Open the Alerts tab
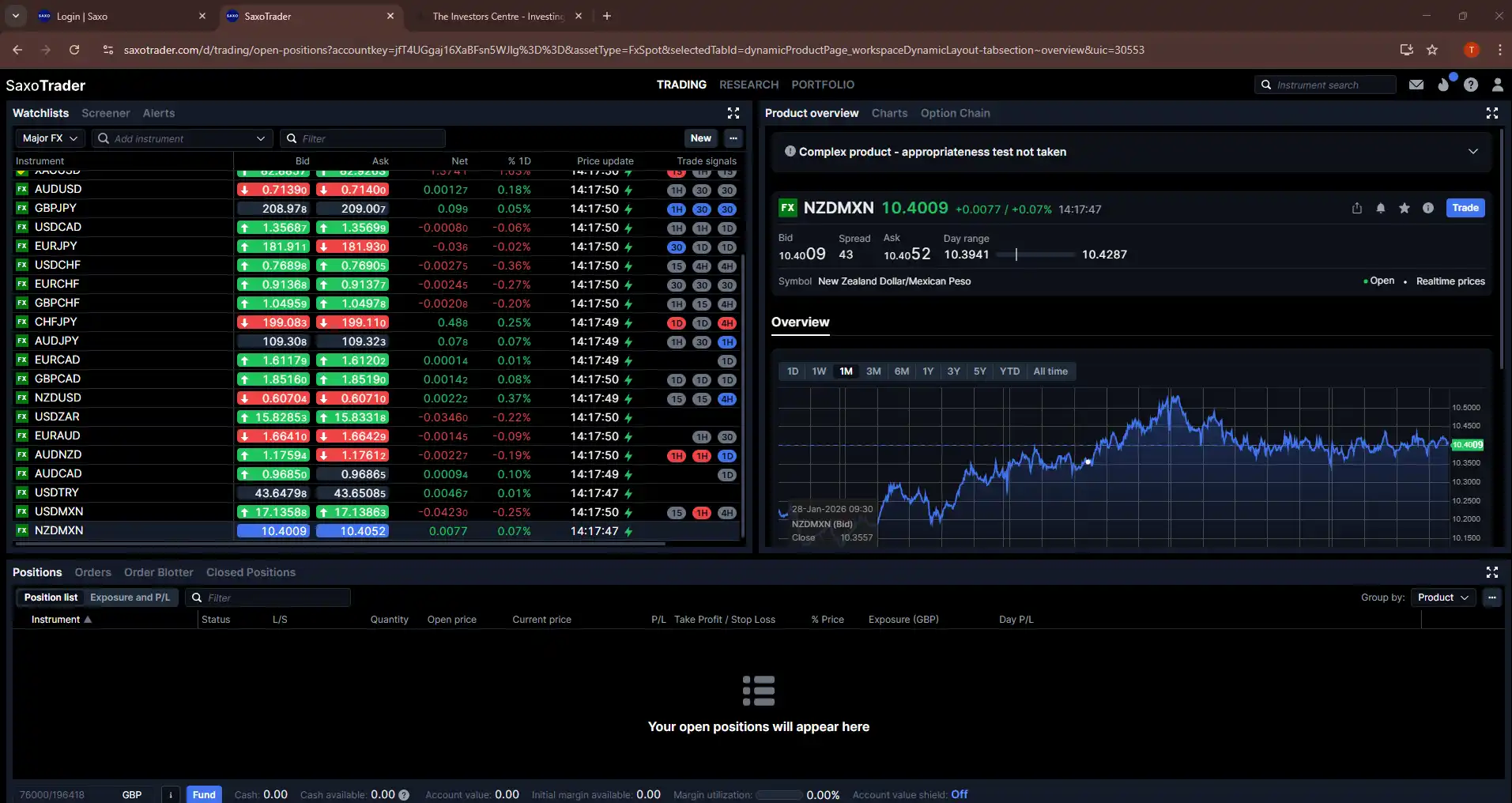The width and height of the screenshot is (1512, 803). coord(159,113)
